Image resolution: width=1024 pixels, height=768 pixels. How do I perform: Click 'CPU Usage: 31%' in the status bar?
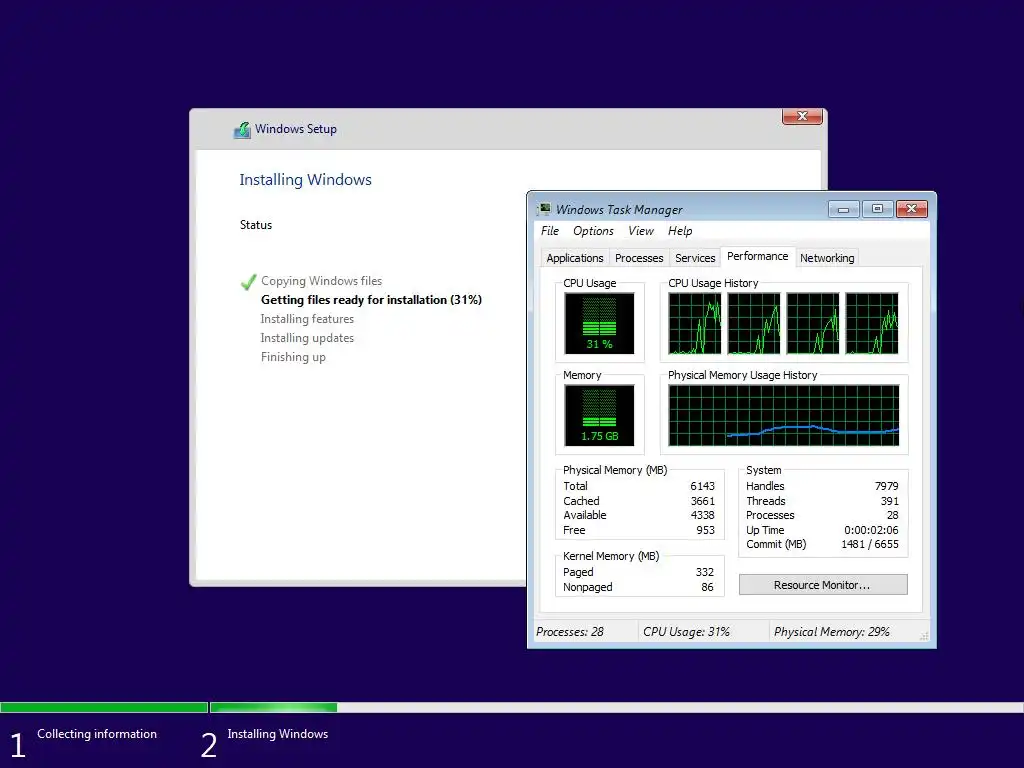(x=686, y=632)
